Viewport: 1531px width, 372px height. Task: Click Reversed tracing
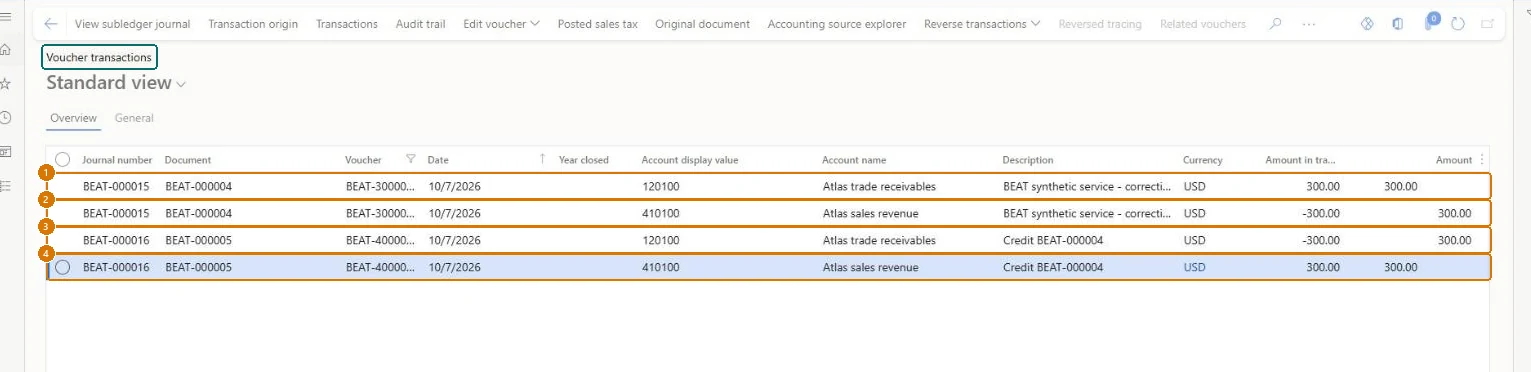click(x=1100, y=24)
